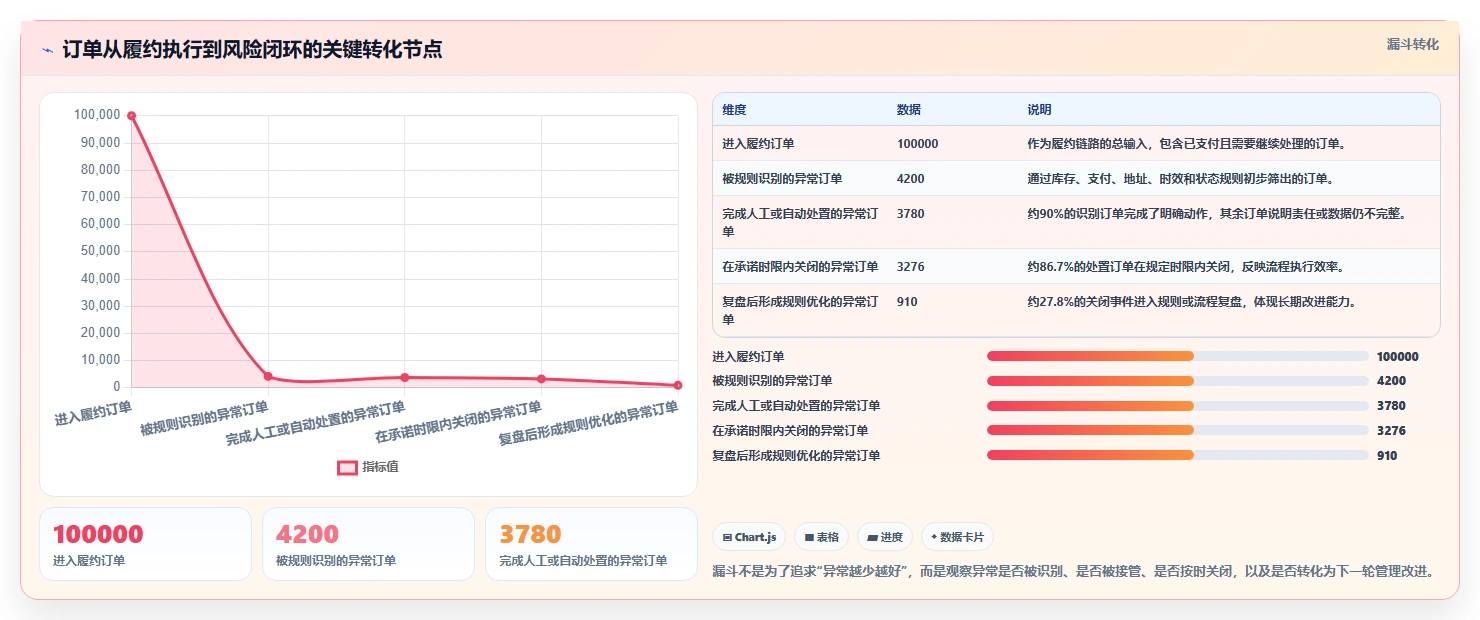Click the 漏斗转化 tag in the header
Viewport: 1480px width, 620px height.
(1412, 44)
